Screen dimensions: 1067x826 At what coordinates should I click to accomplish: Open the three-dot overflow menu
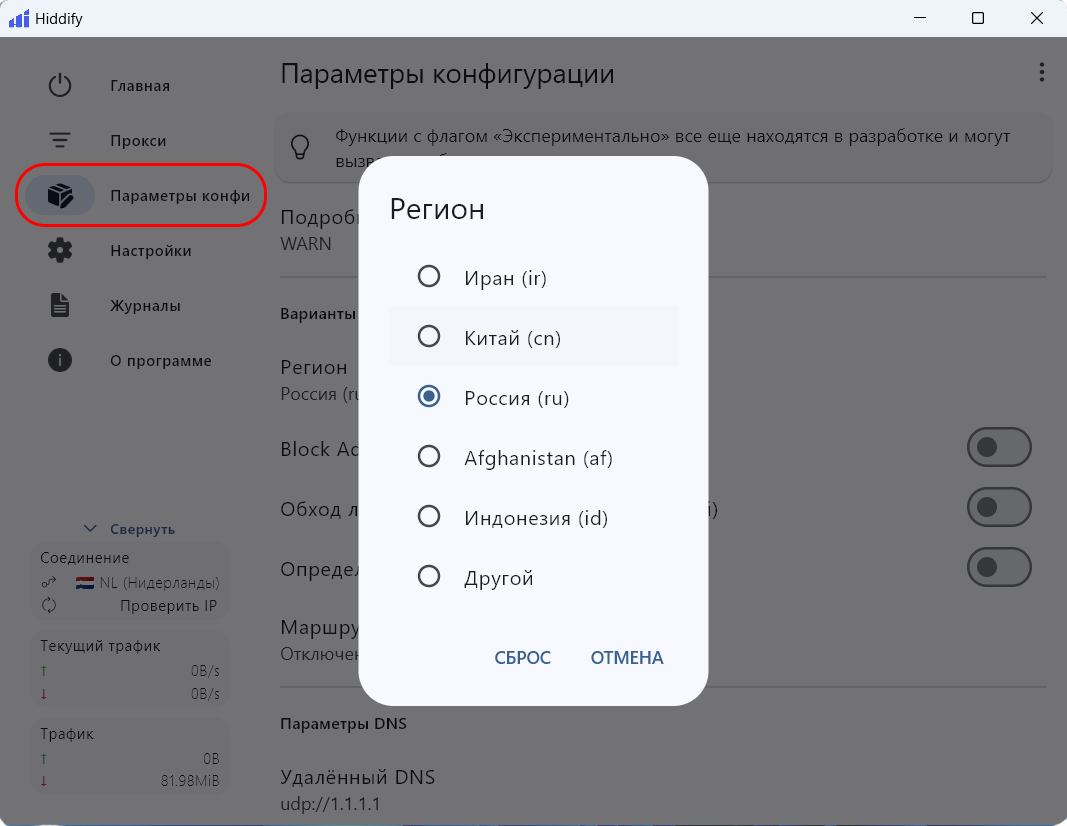tap(1041, 73)
